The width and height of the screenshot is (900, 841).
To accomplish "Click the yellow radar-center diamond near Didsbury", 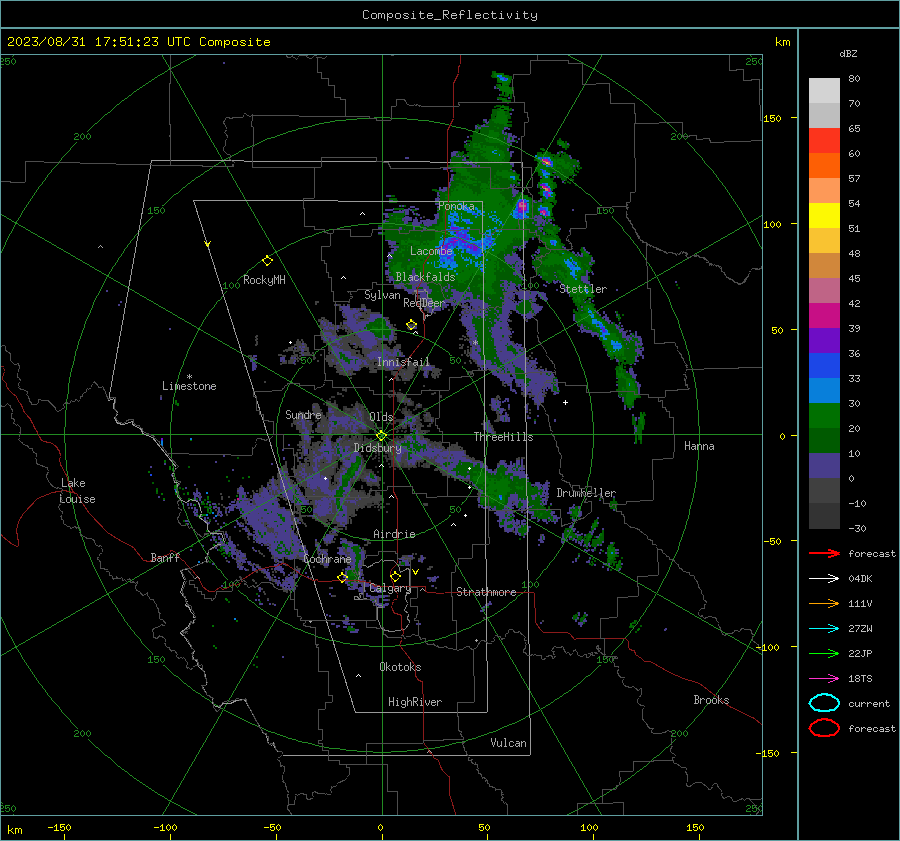I will tap(381, 436).
